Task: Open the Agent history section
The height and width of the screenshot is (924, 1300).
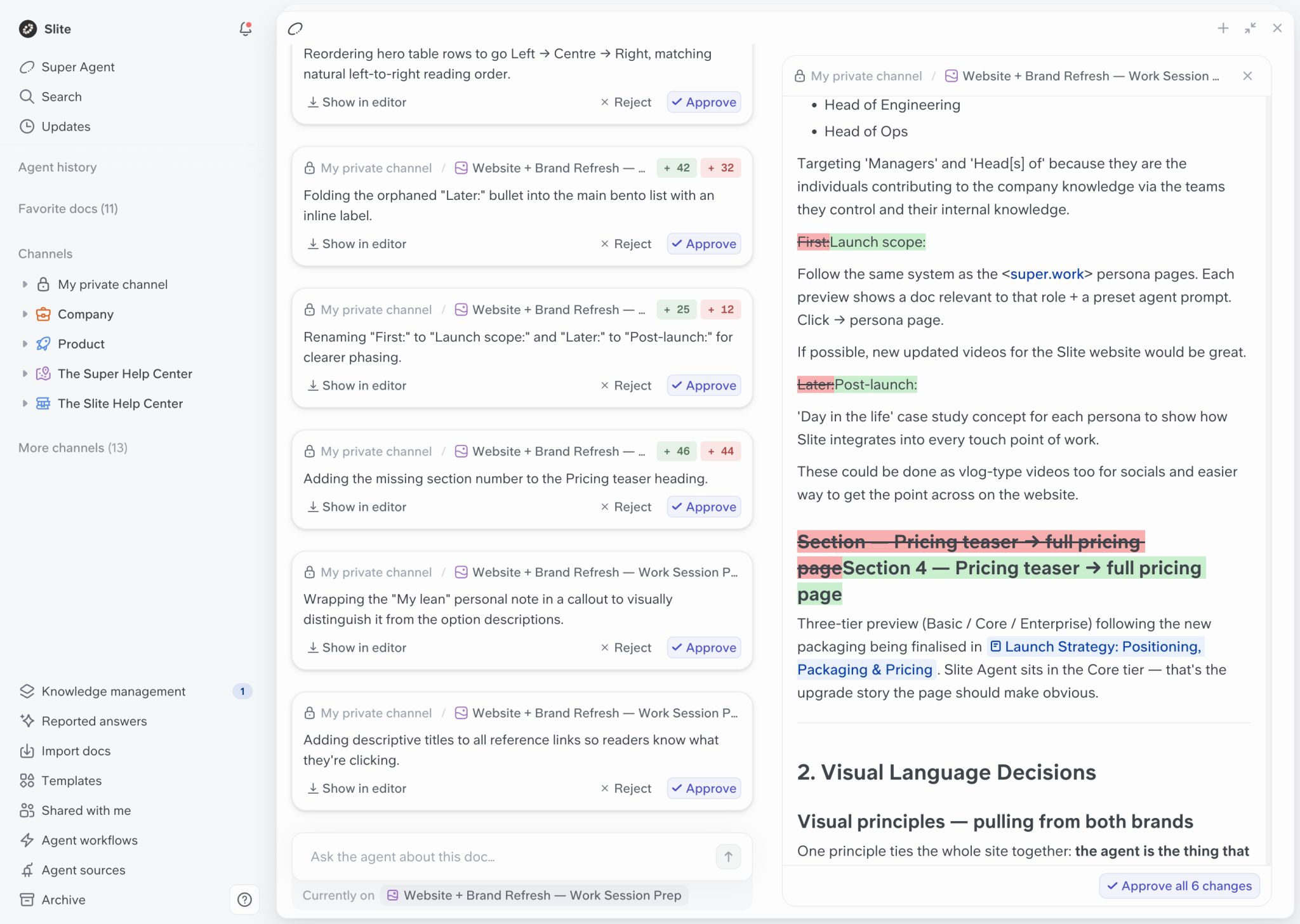Action: click(58, 167)
